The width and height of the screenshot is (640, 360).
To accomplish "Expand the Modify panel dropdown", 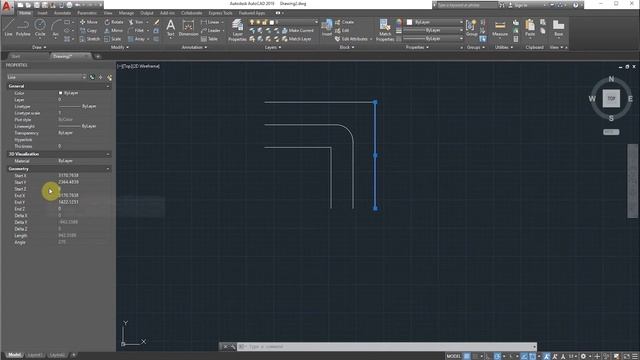I will click(120, 47).
